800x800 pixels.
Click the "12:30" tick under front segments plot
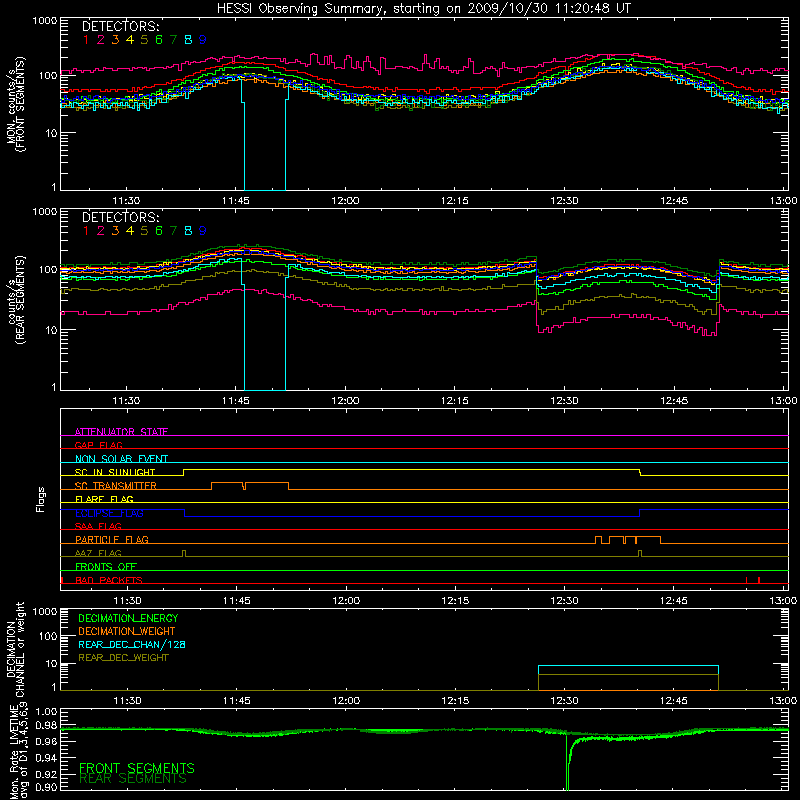pos(564,201)
